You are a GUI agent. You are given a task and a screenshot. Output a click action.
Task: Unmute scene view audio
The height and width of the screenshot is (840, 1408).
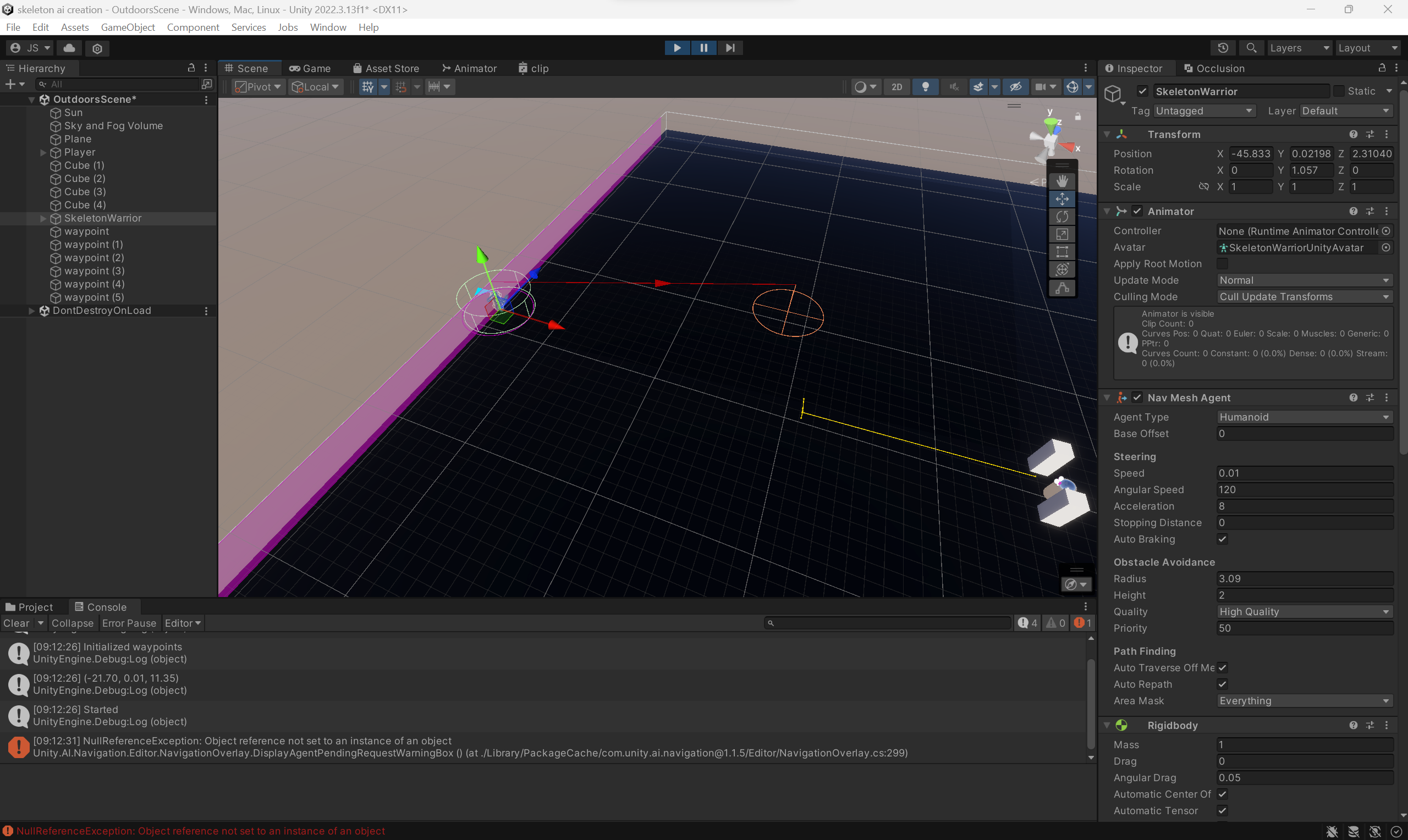954,87
